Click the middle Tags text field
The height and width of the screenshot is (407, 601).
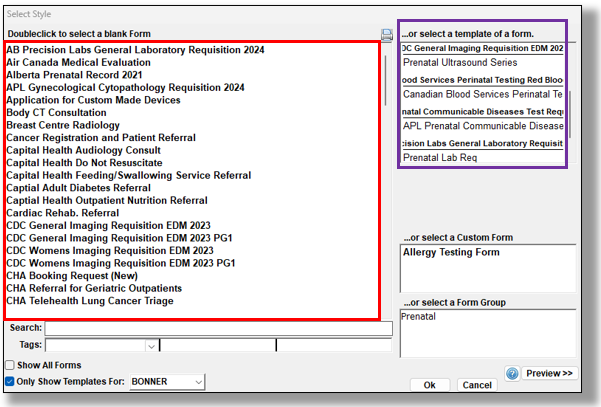tap(218, 345)
